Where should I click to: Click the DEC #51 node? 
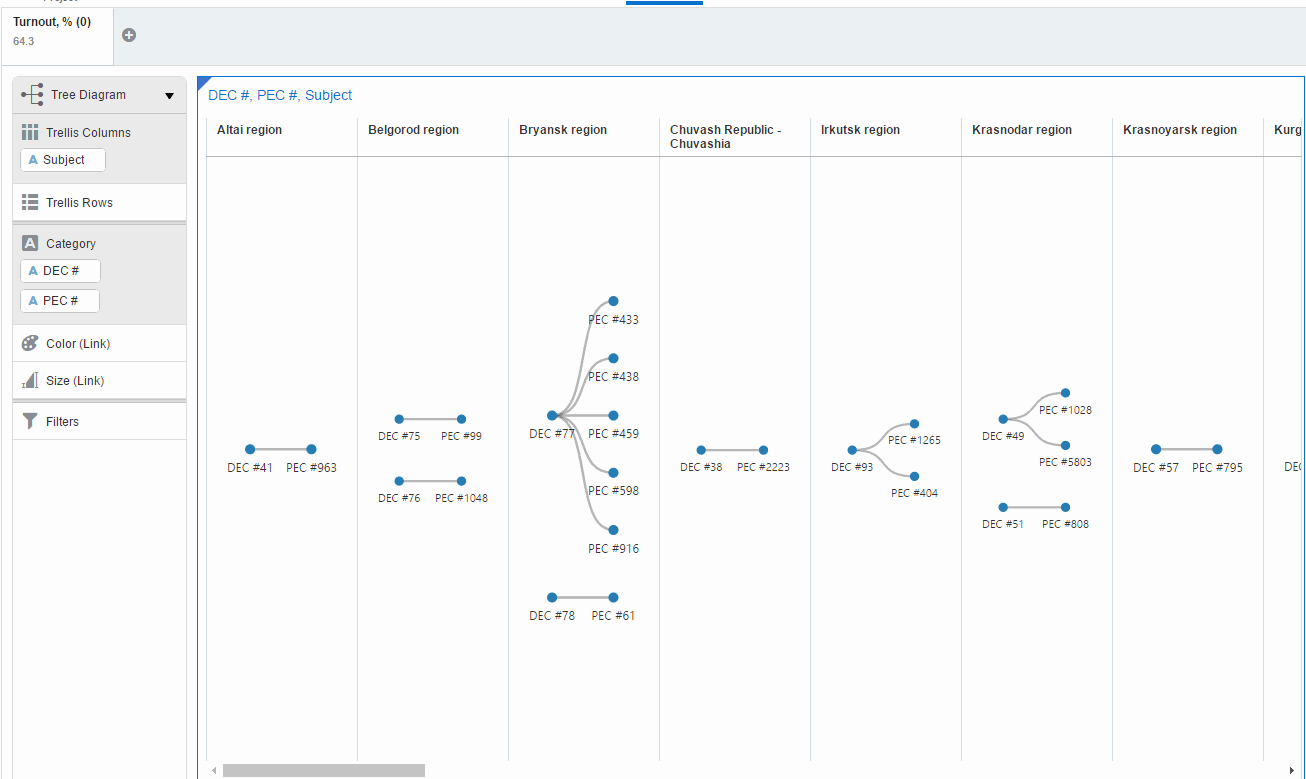tap(1003, 507)
